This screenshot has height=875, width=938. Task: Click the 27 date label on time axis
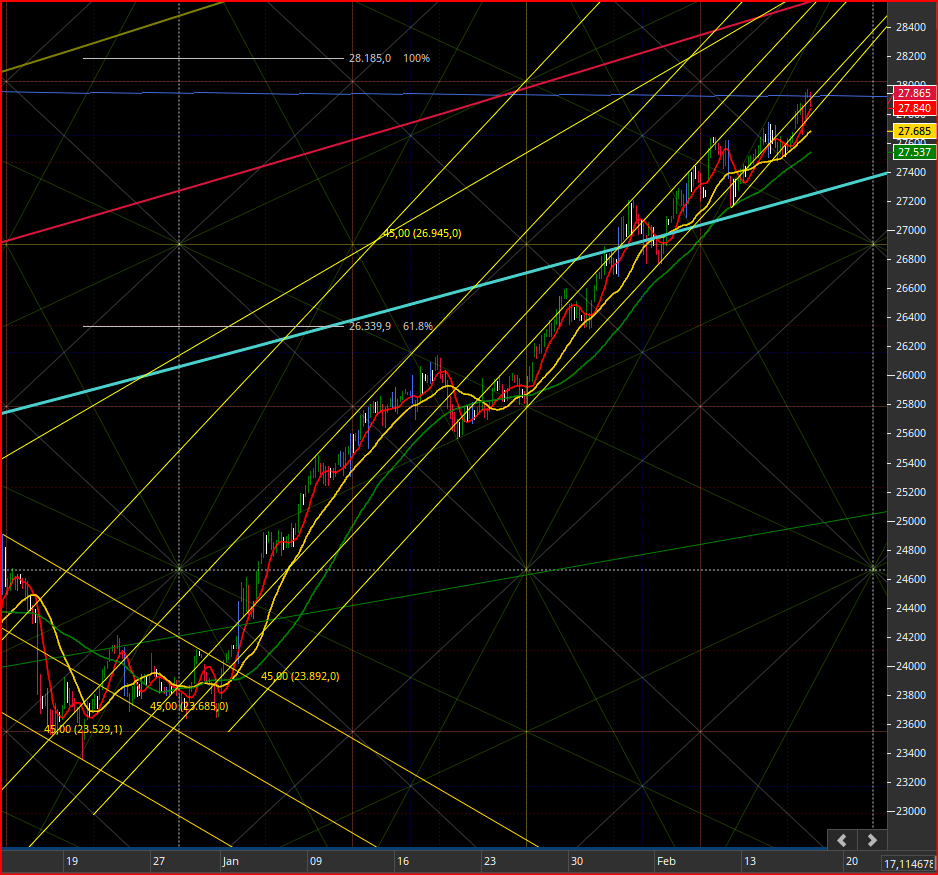(159, 861)
